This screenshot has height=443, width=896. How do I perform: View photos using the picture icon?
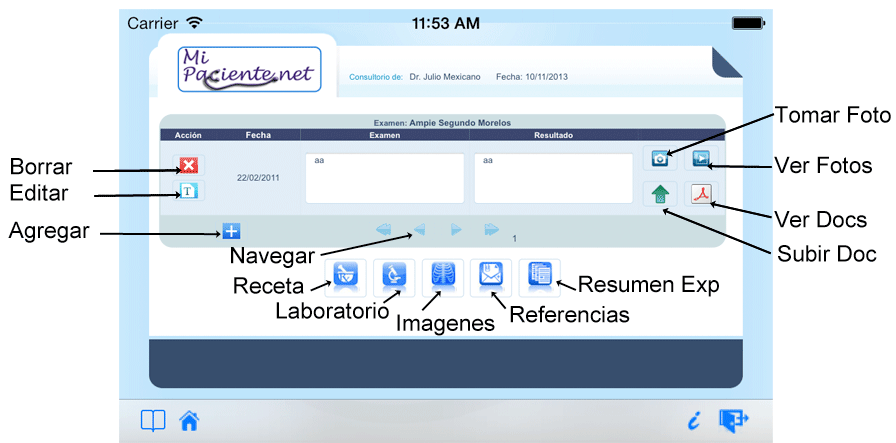(x=701, y=159)
